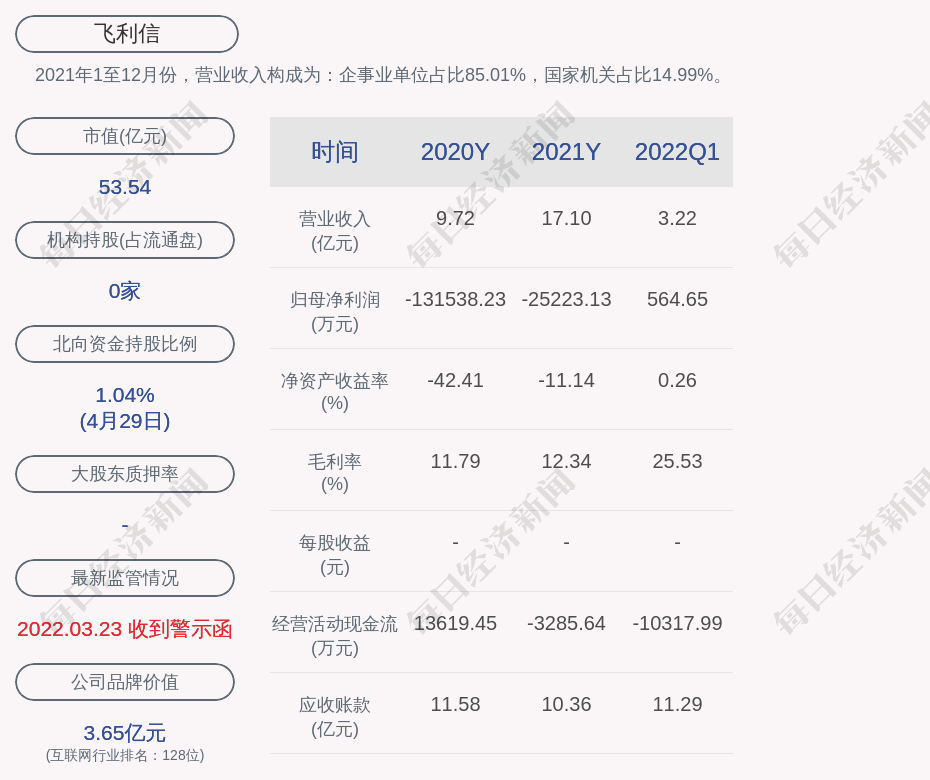The width and height of the screenshot is (930, 780).
Task: Select the gross margin value 12.34
Action: click(x=566, y=461)
